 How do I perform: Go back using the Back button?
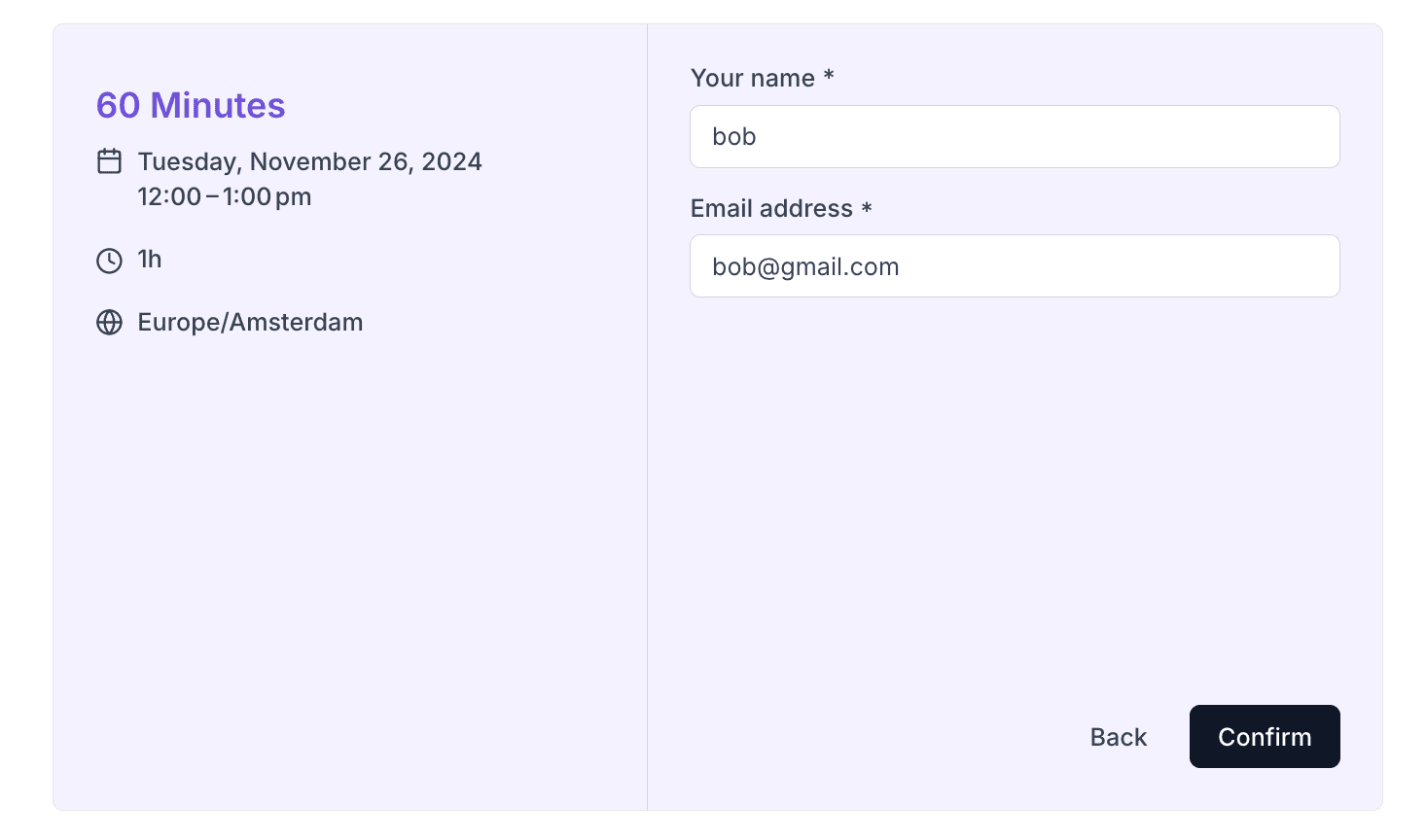point(1119,737)
